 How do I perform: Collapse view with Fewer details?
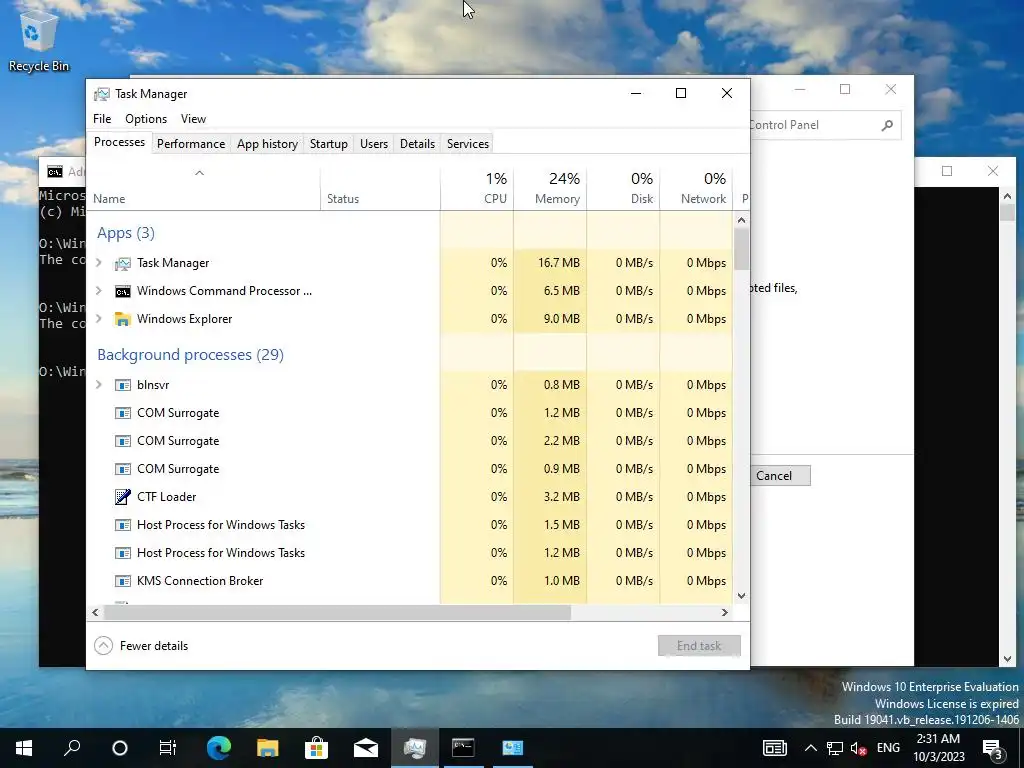click(x=141, y=646)
